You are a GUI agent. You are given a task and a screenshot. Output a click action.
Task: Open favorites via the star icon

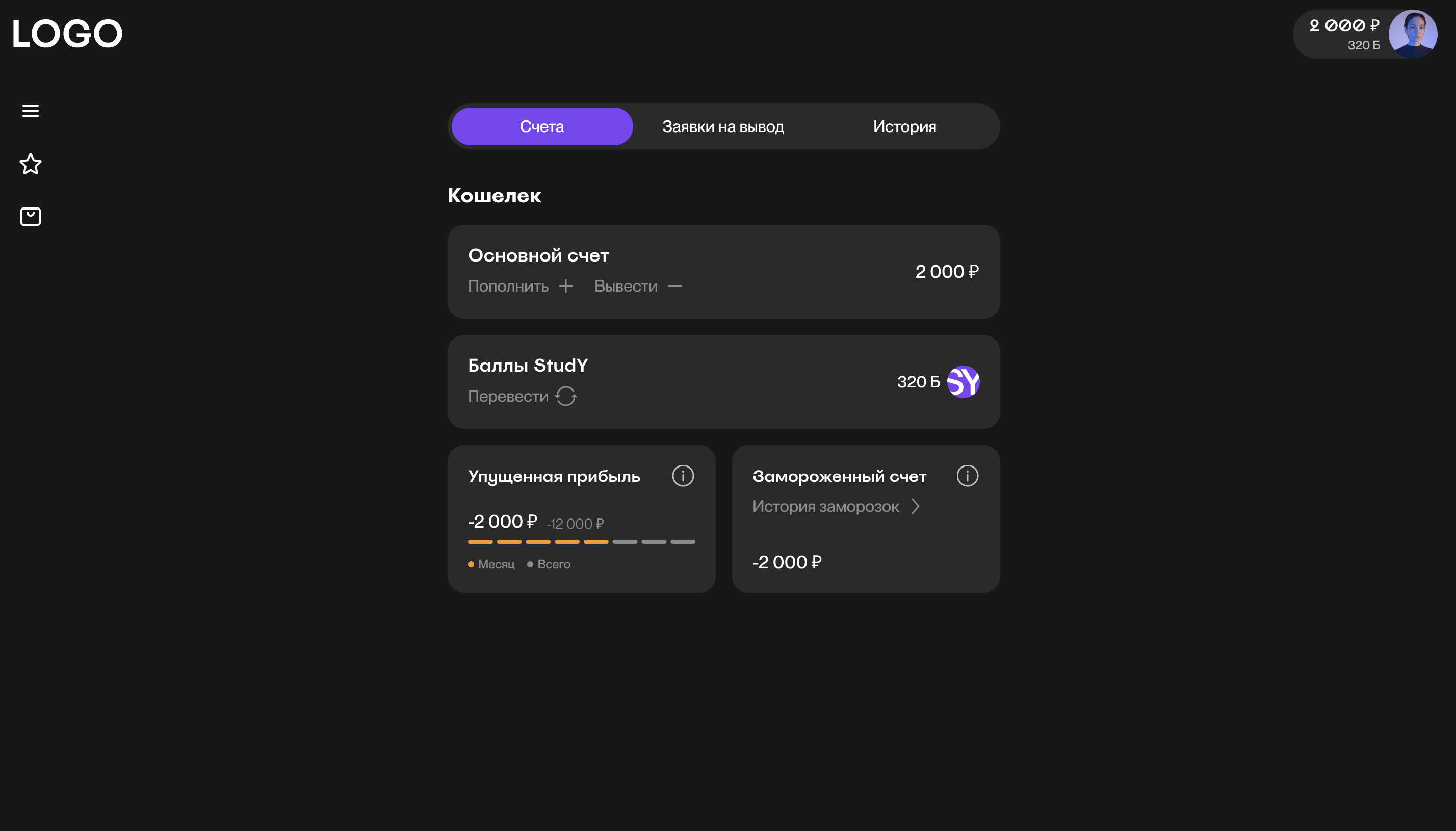(30, 164)
